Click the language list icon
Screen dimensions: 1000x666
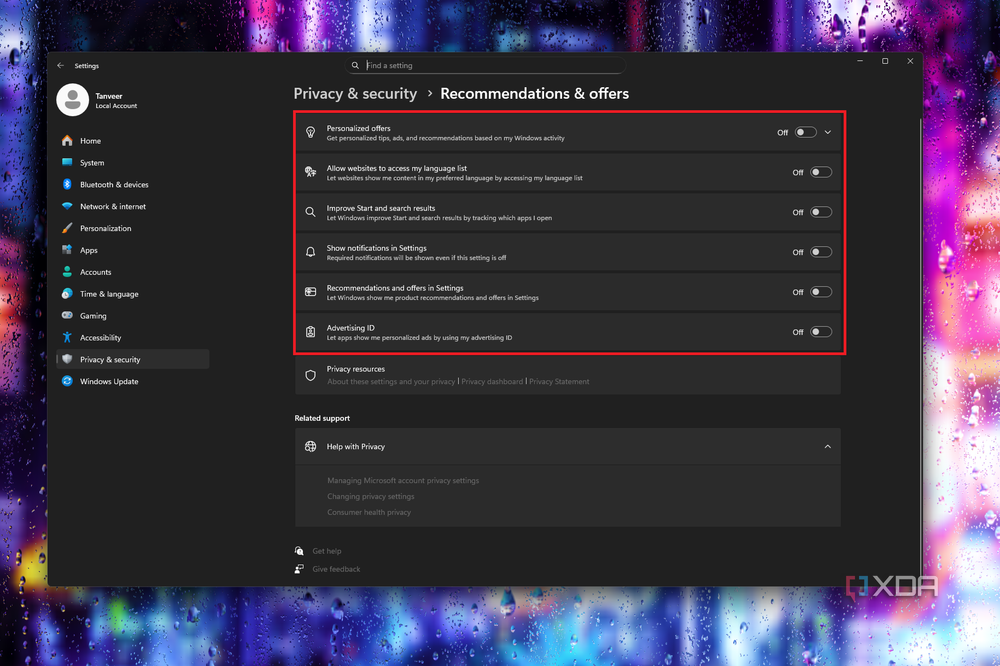point(311,172)
